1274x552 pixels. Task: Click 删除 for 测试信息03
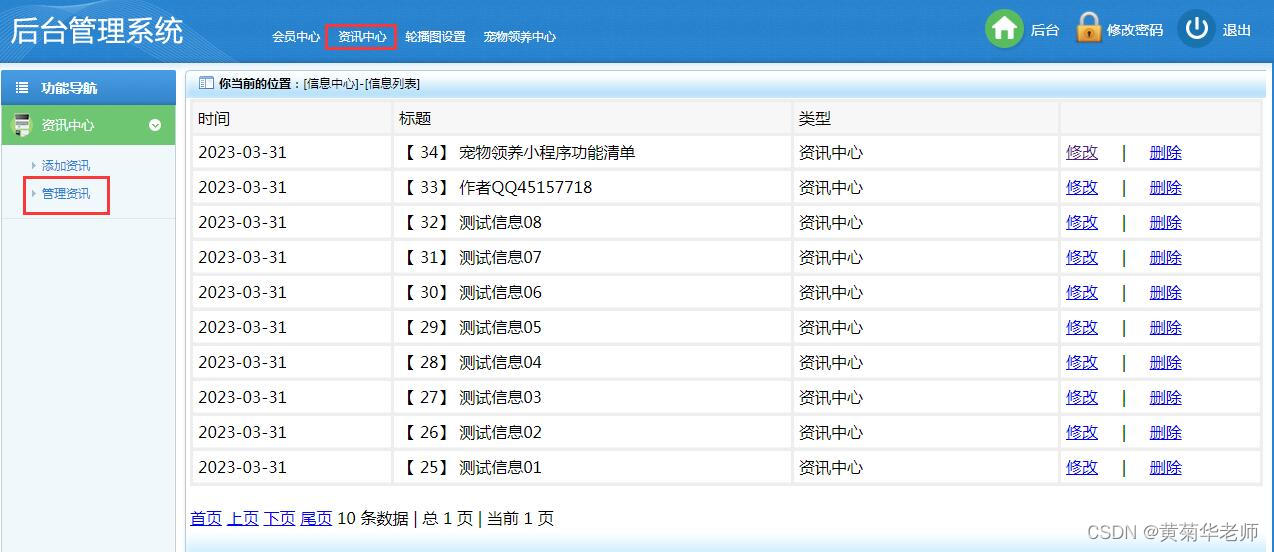(1166, 397)
